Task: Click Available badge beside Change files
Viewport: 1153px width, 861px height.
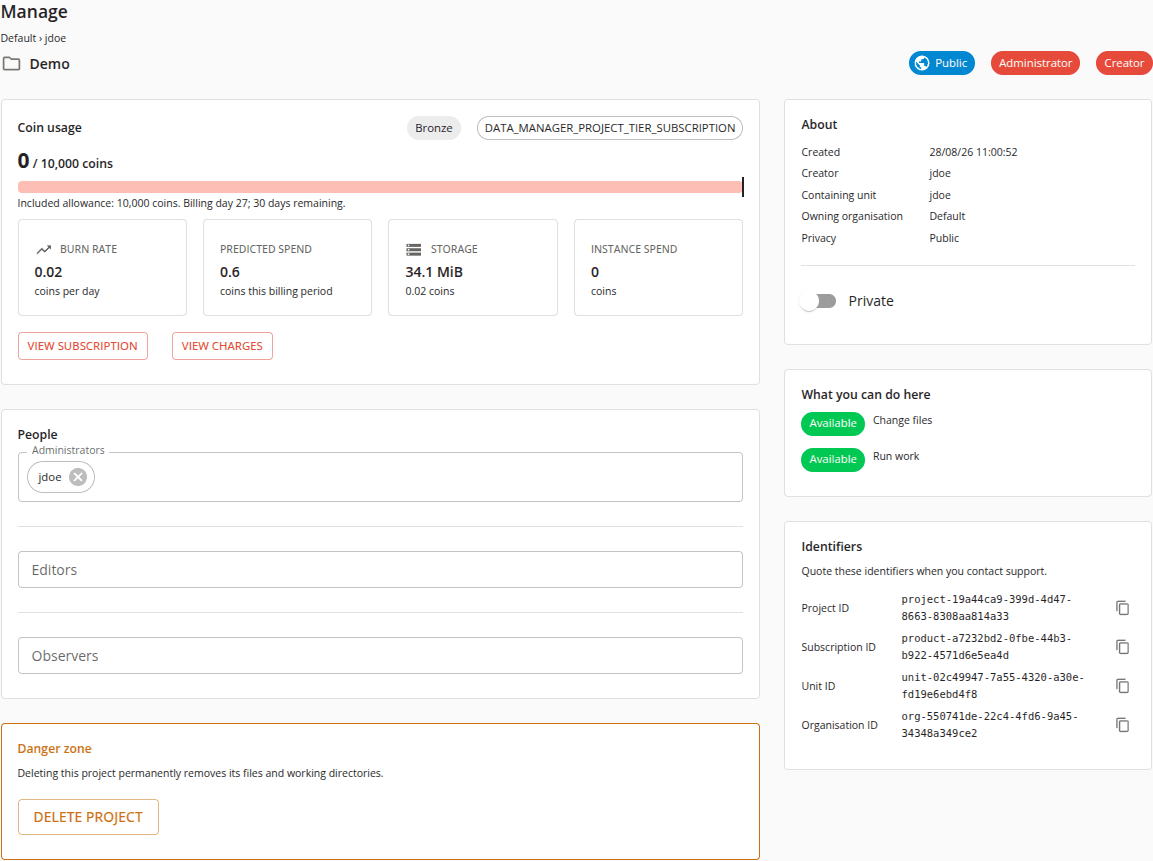Action: [832, 424]
